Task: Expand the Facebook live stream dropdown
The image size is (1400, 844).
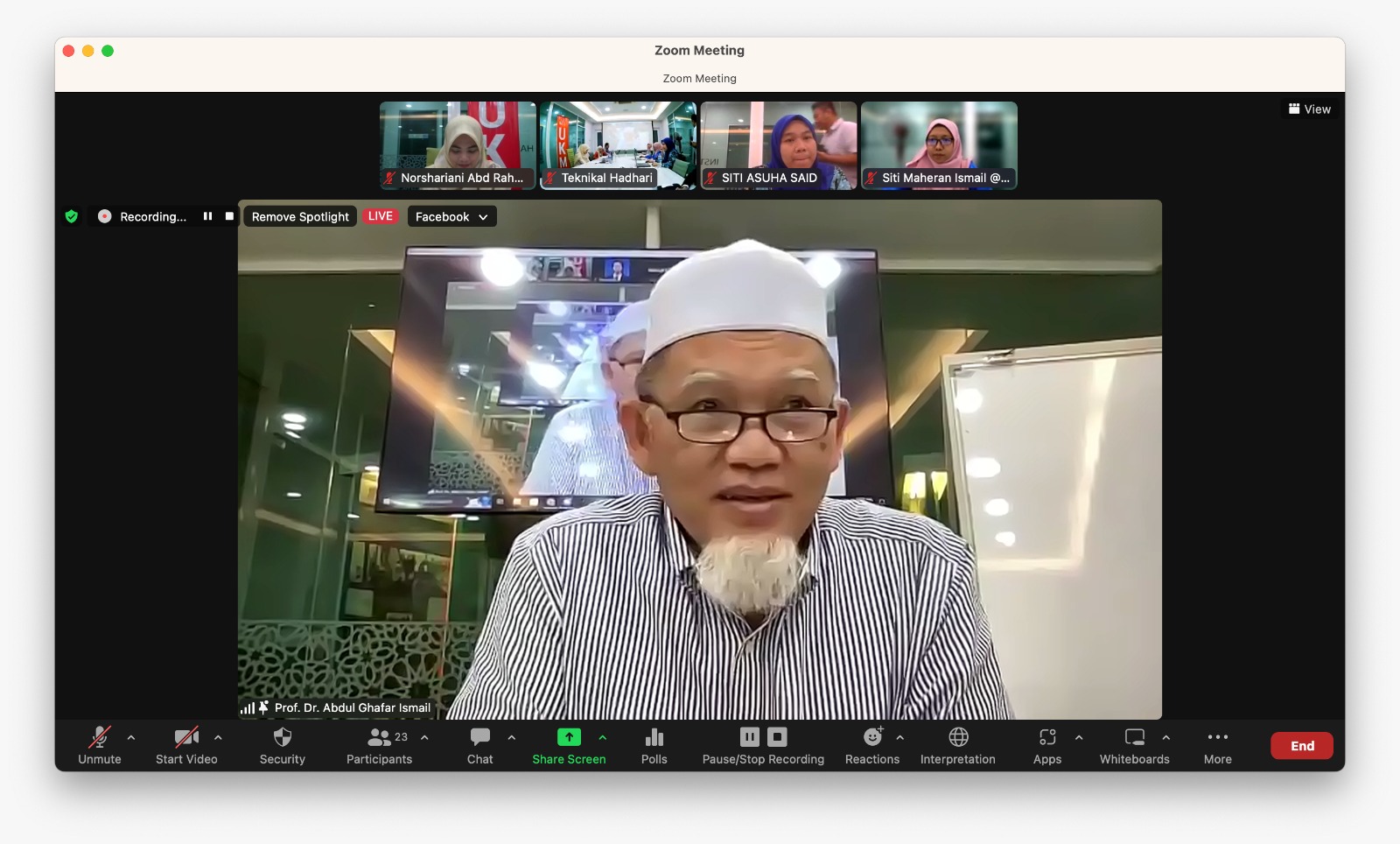Action: (451, 216)
